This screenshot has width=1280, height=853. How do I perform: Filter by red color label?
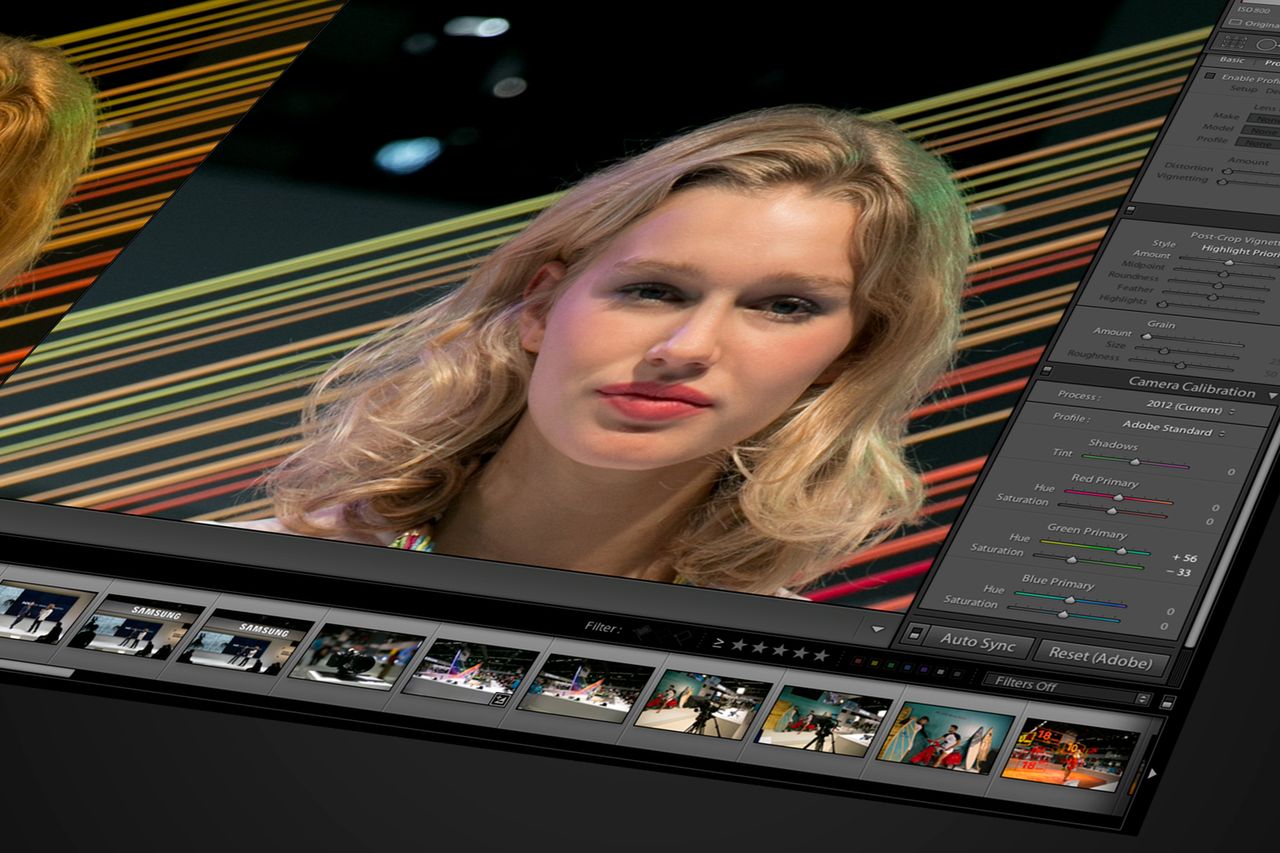pos(858,661)
